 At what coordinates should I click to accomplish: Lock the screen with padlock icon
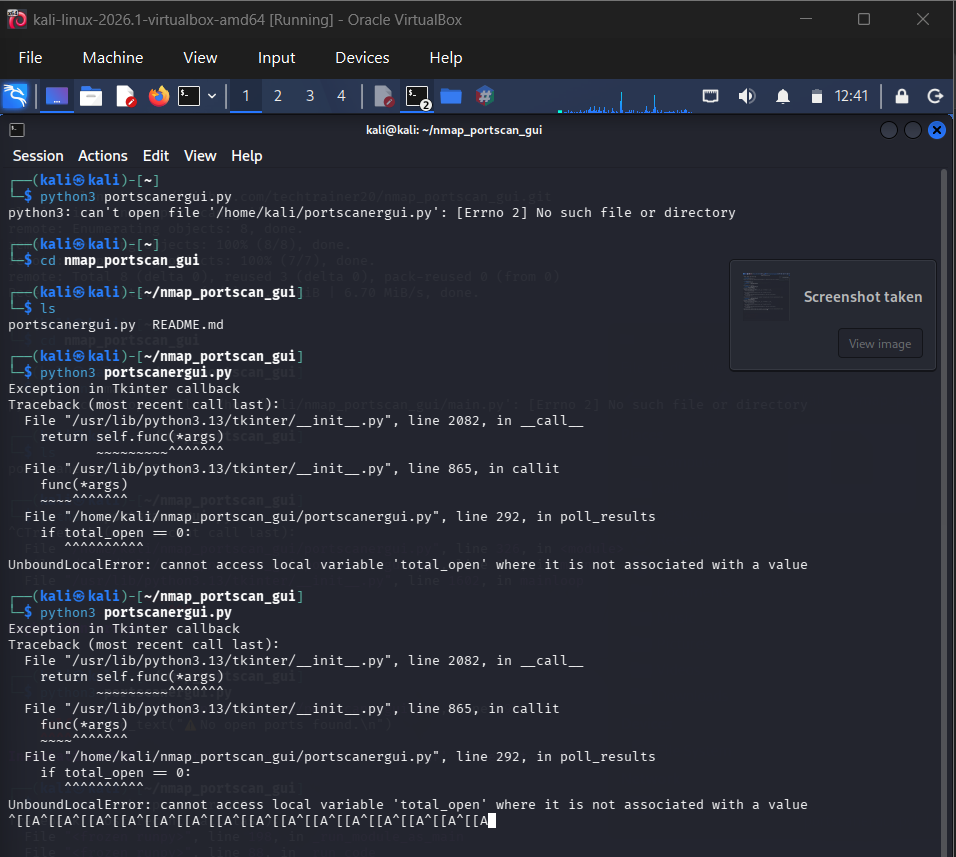(x=902, y=96)
